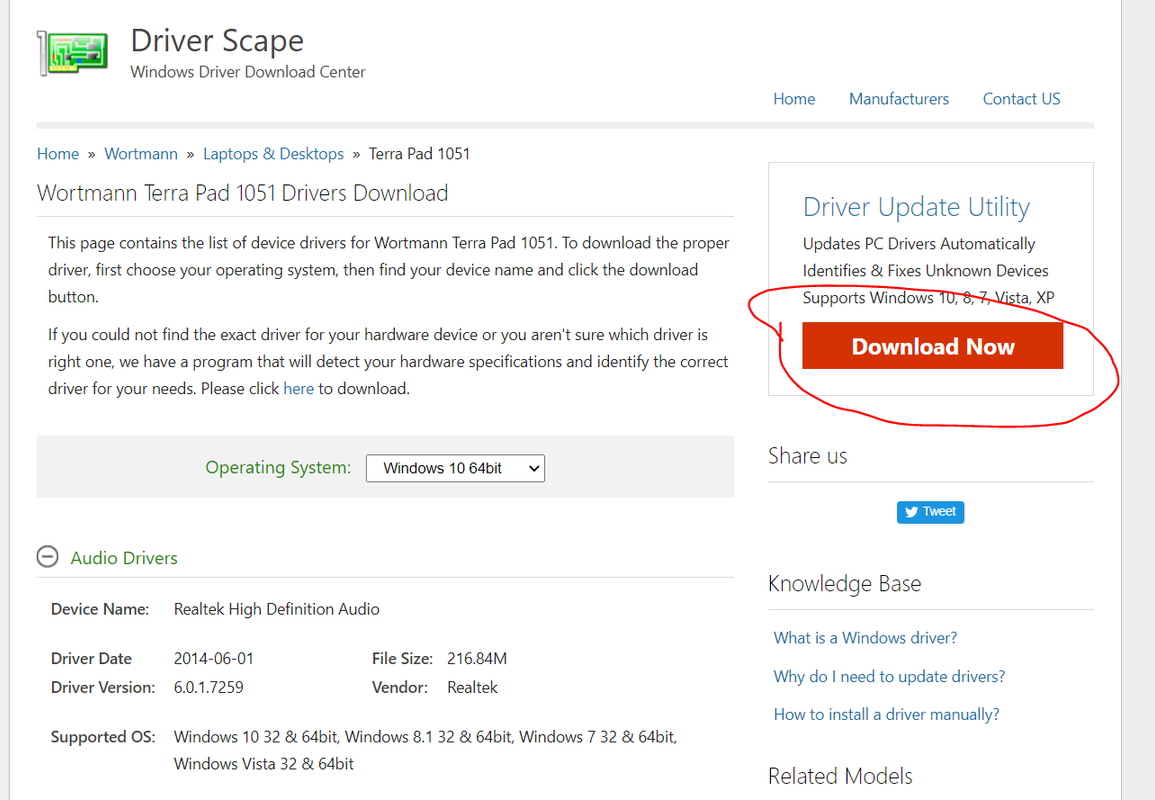This screenshot has width=1155, height=800.
Task: Open the Wortmann breadcrumb link
Action: [141, 153]
